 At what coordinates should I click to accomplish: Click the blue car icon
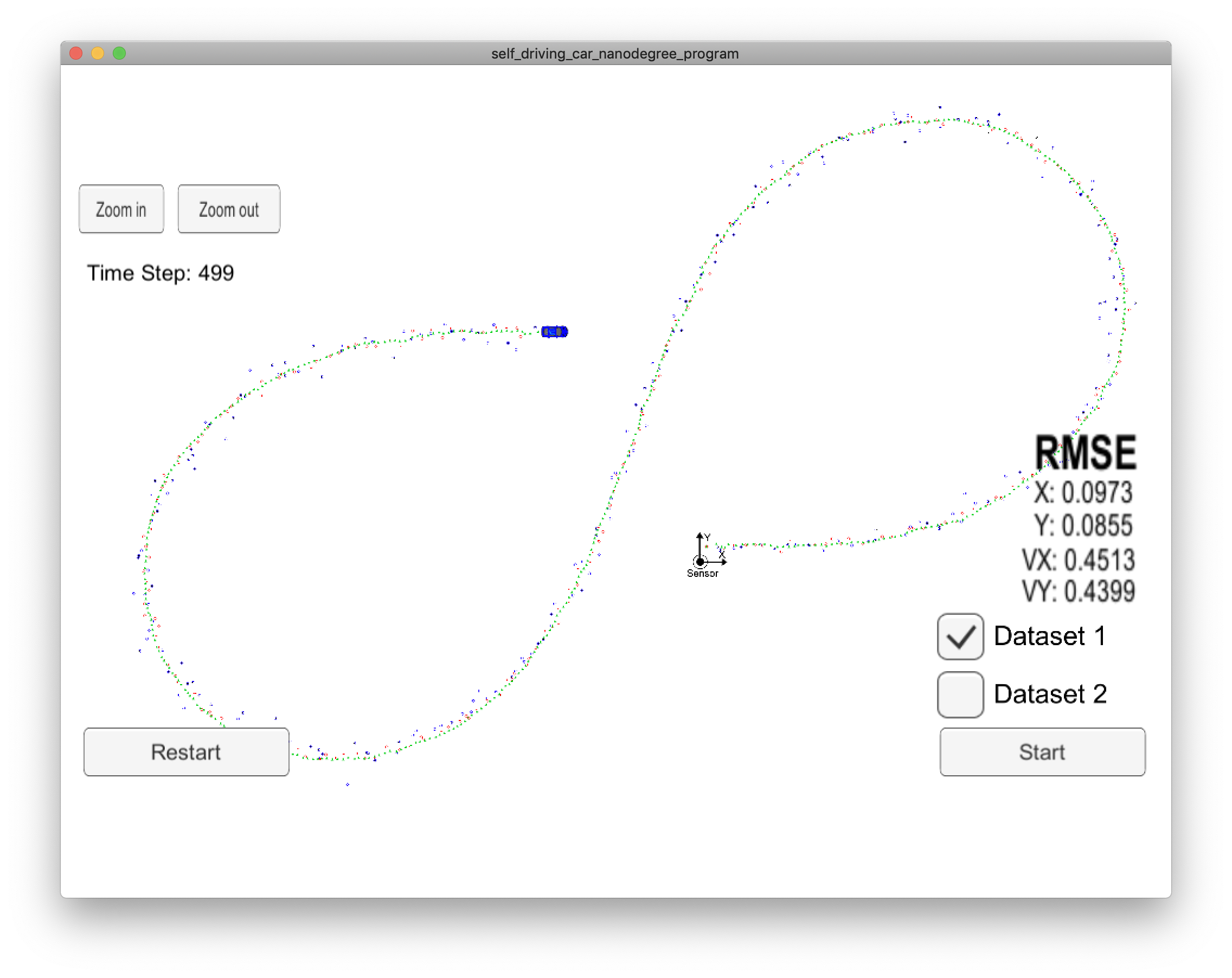[554, 331]
